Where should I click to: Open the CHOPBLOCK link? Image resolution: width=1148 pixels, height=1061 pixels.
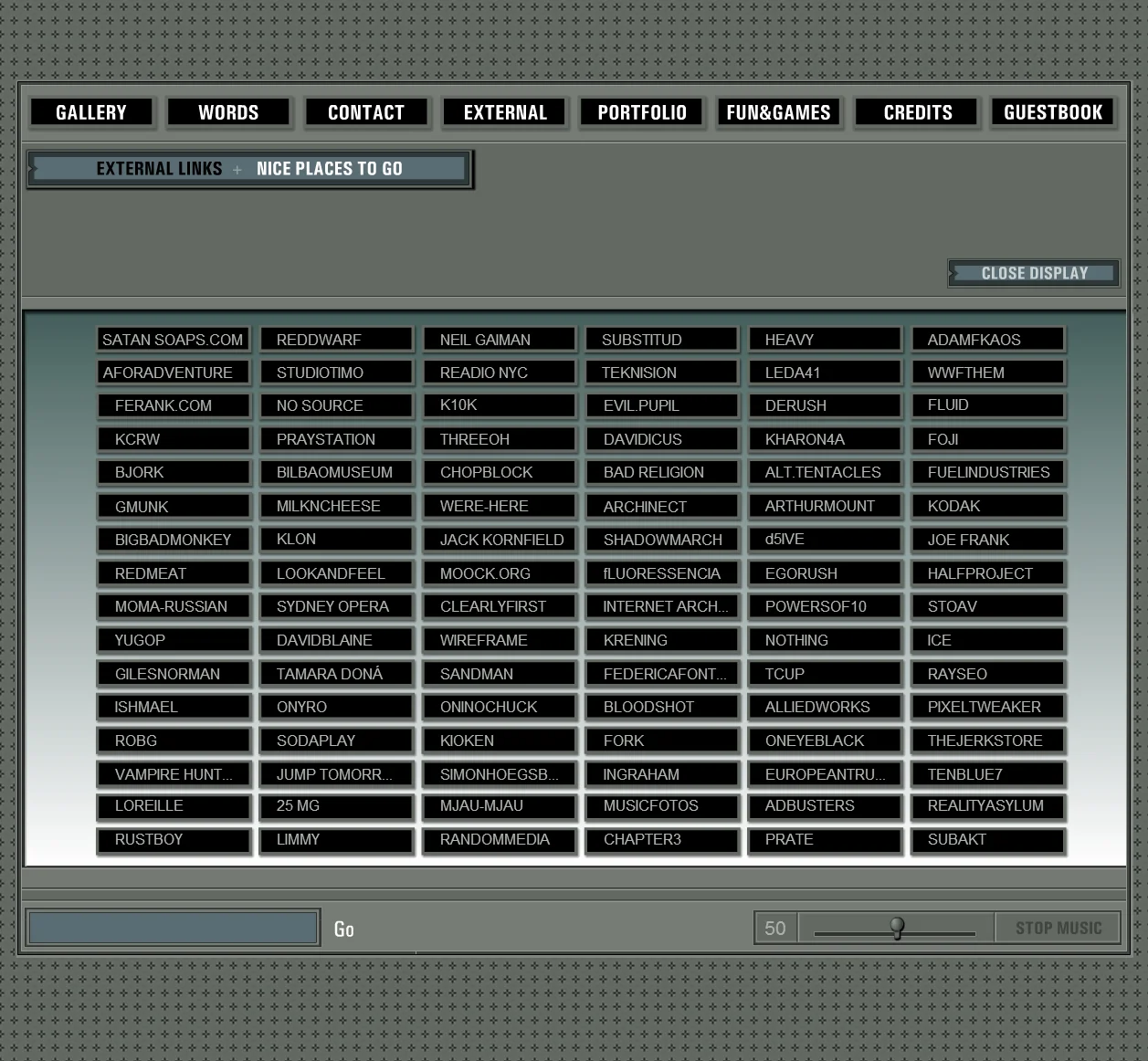[500, 472]
